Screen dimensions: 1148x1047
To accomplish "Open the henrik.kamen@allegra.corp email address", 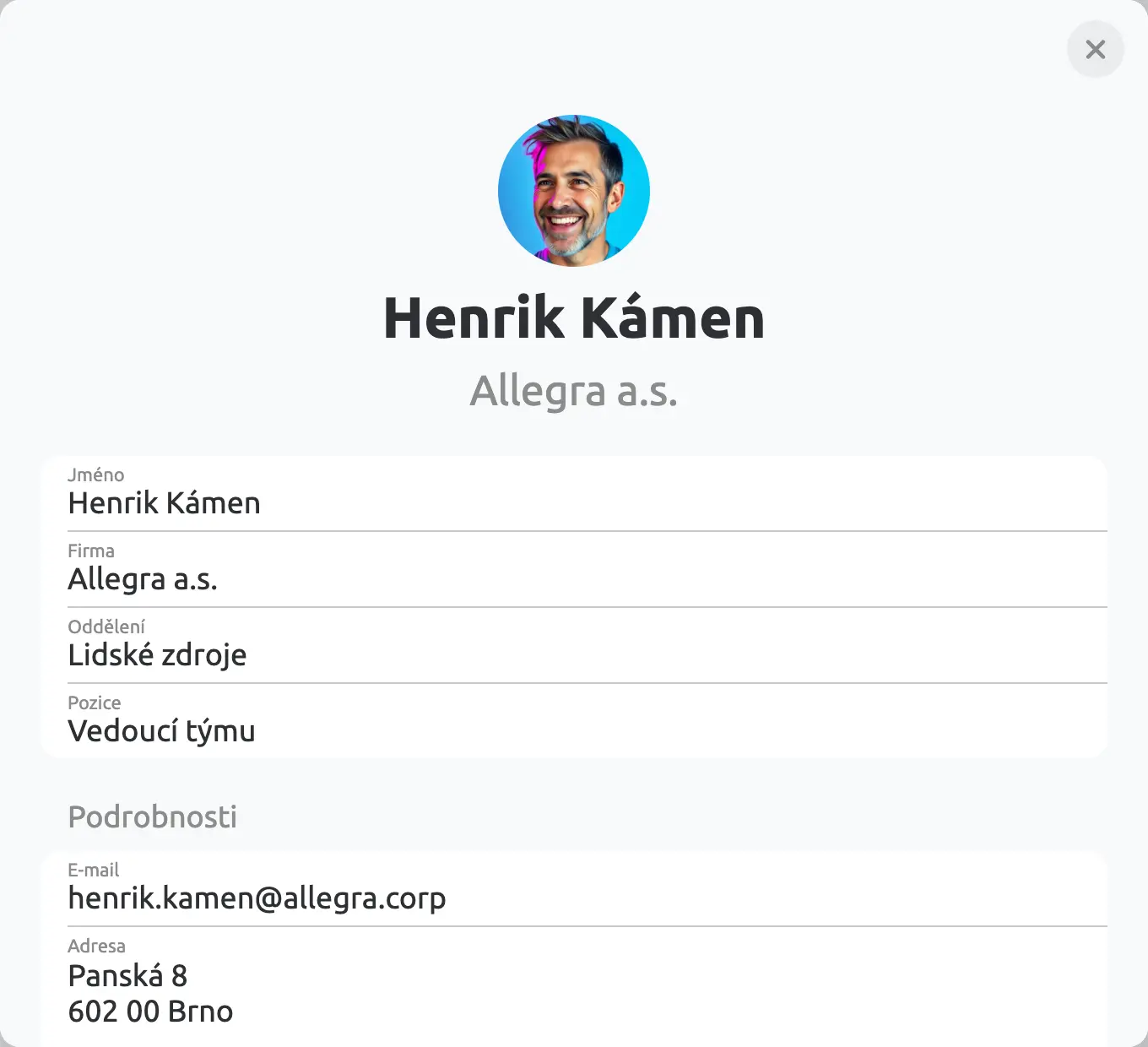I will (257, 898).
